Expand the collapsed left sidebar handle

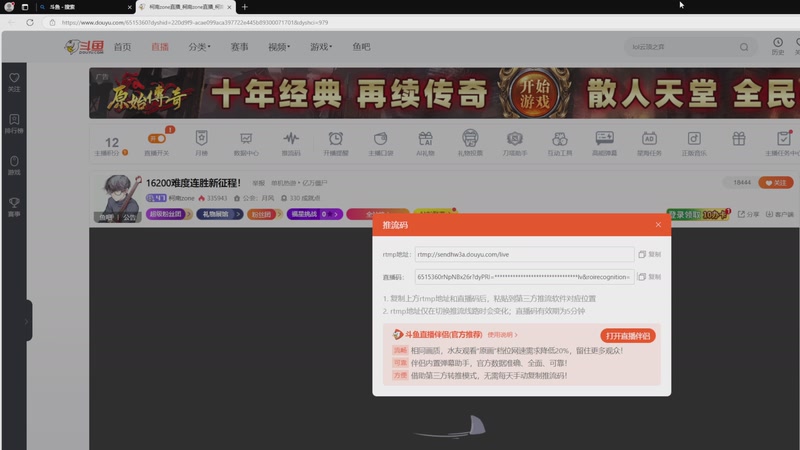pyautogui.click(x=26, y=321)
